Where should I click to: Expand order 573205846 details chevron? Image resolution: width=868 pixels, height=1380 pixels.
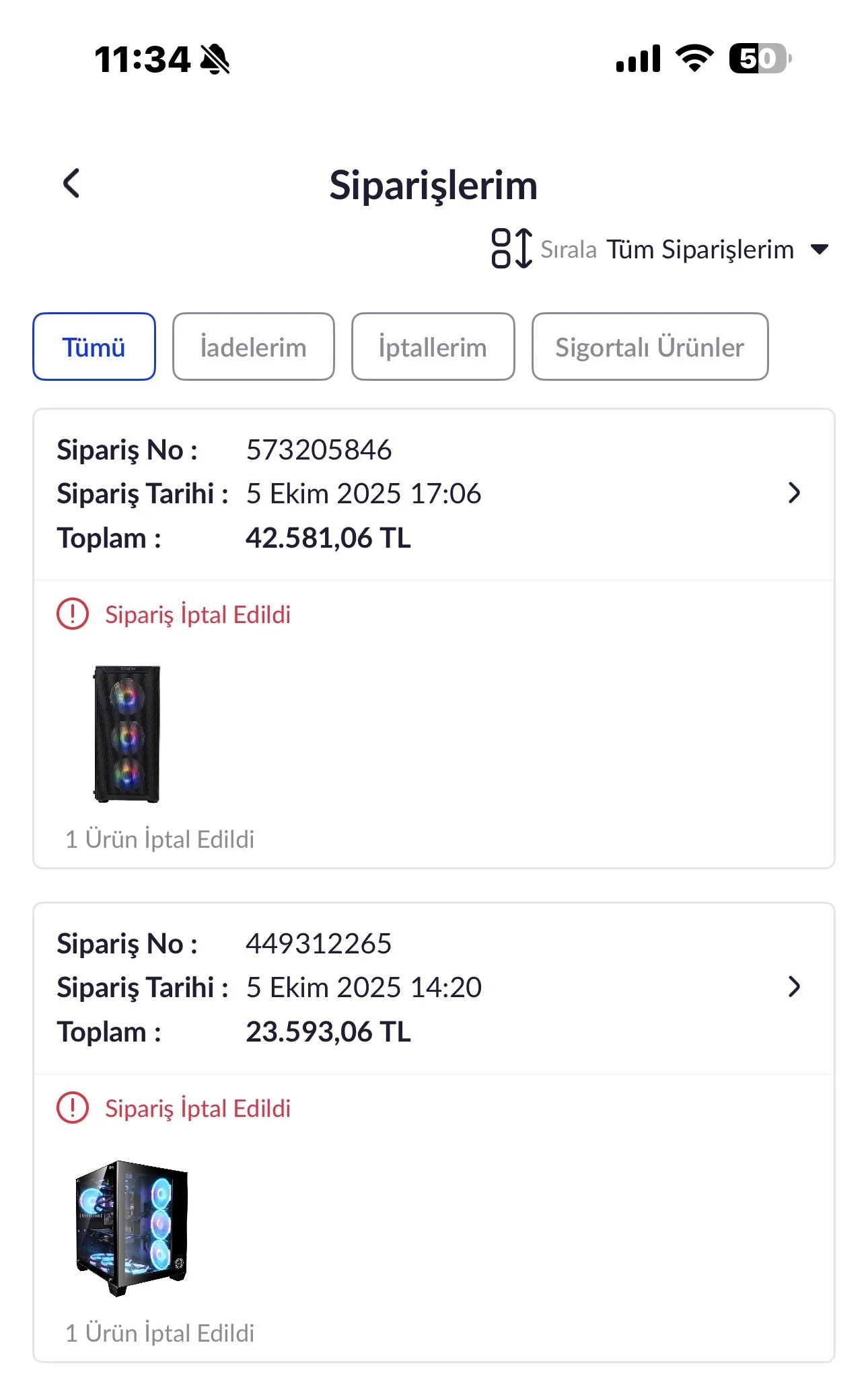pos(794,493)
